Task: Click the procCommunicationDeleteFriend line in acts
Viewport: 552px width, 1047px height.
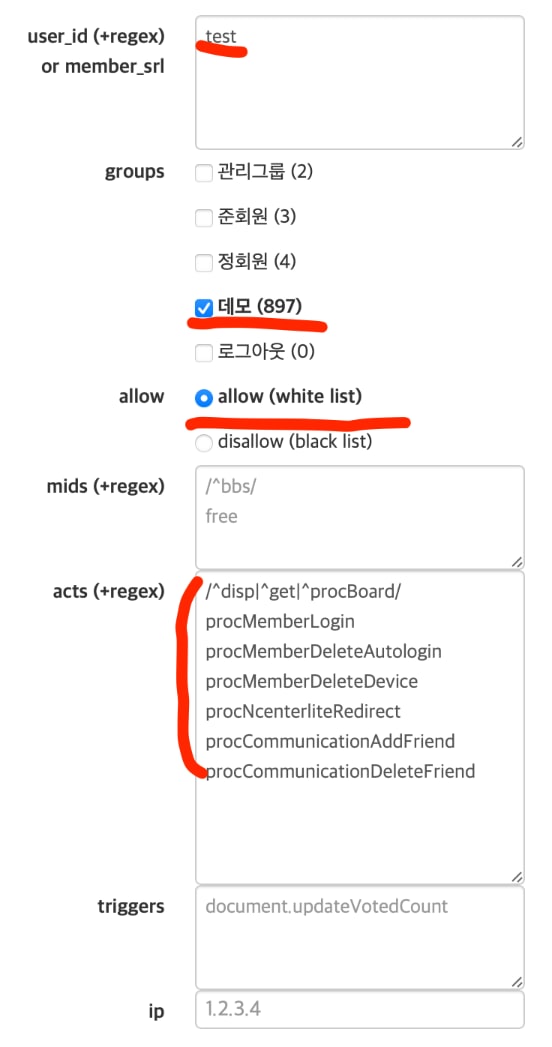Action: pos(340,772)
